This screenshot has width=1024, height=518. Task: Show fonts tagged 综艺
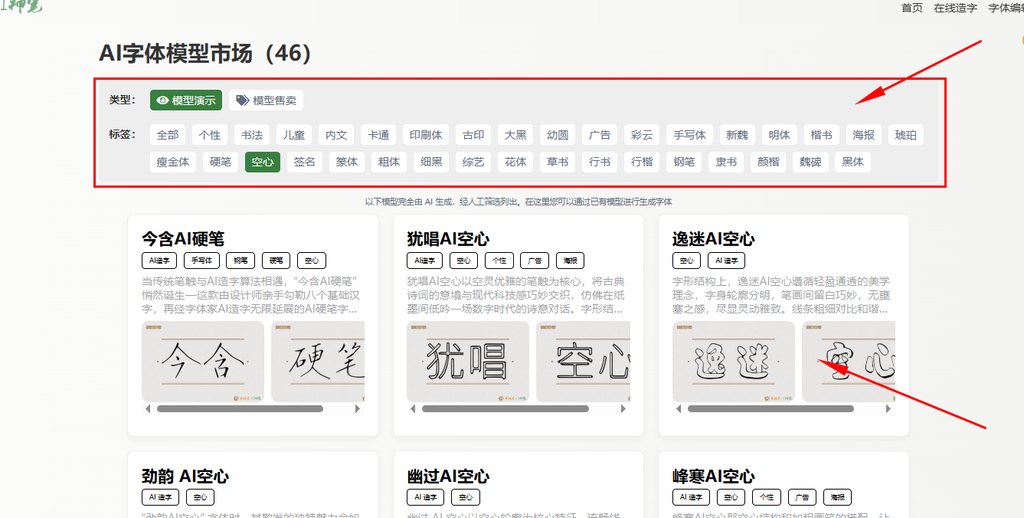click(473, 162)
